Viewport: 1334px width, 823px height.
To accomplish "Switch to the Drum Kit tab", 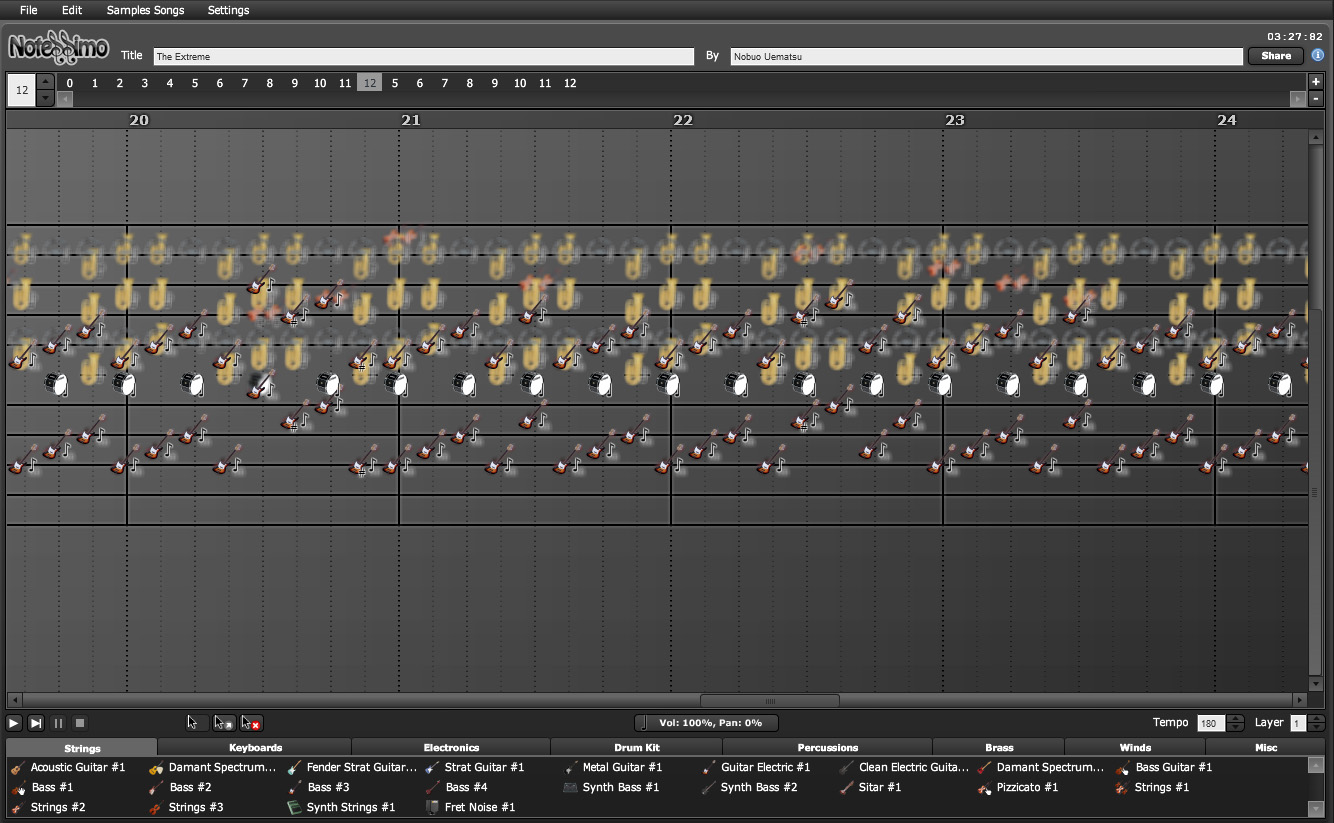I will click(636, 747).
